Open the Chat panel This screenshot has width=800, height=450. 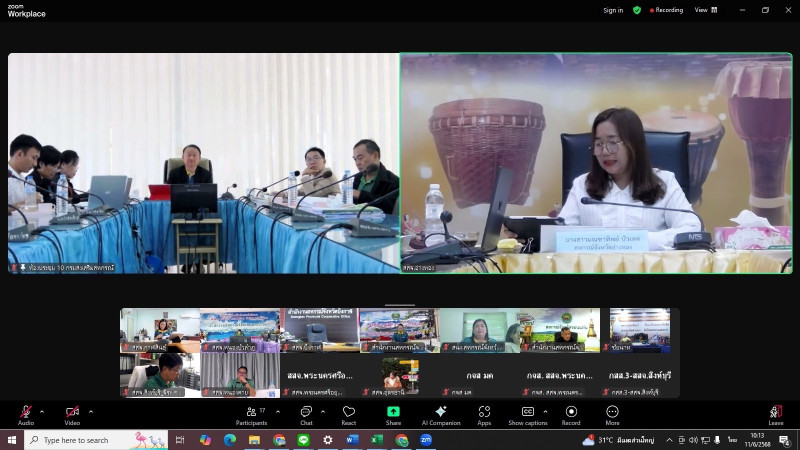(306, 415)
